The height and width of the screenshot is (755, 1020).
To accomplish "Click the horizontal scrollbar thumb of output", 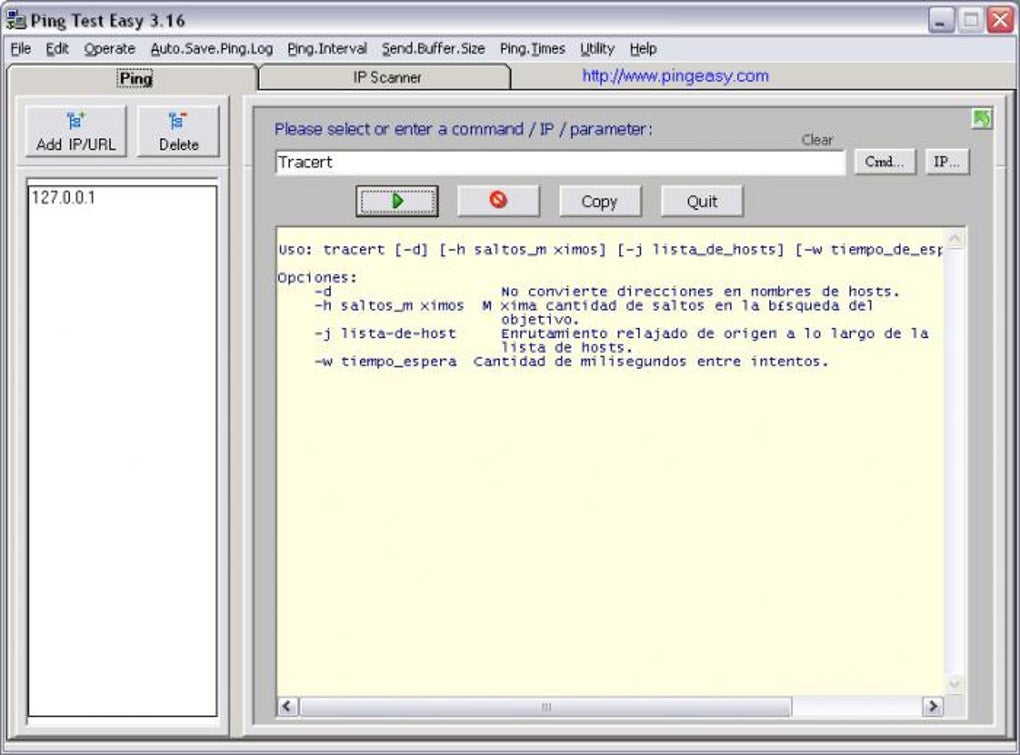I will [x=545, y=706].
